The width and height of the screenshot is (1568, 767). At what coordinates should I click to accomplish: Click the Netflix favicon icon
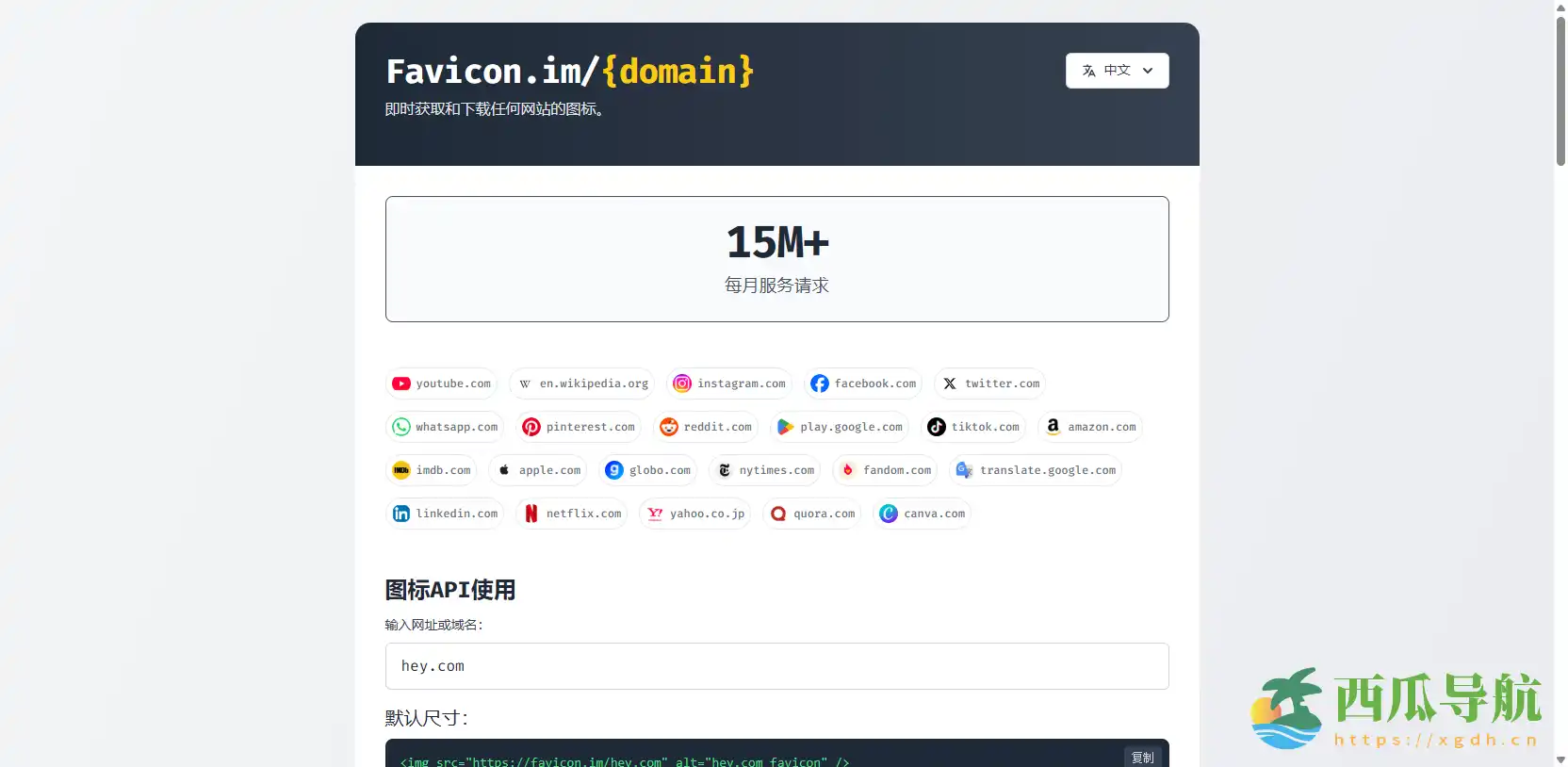click(x=531, y=514)
